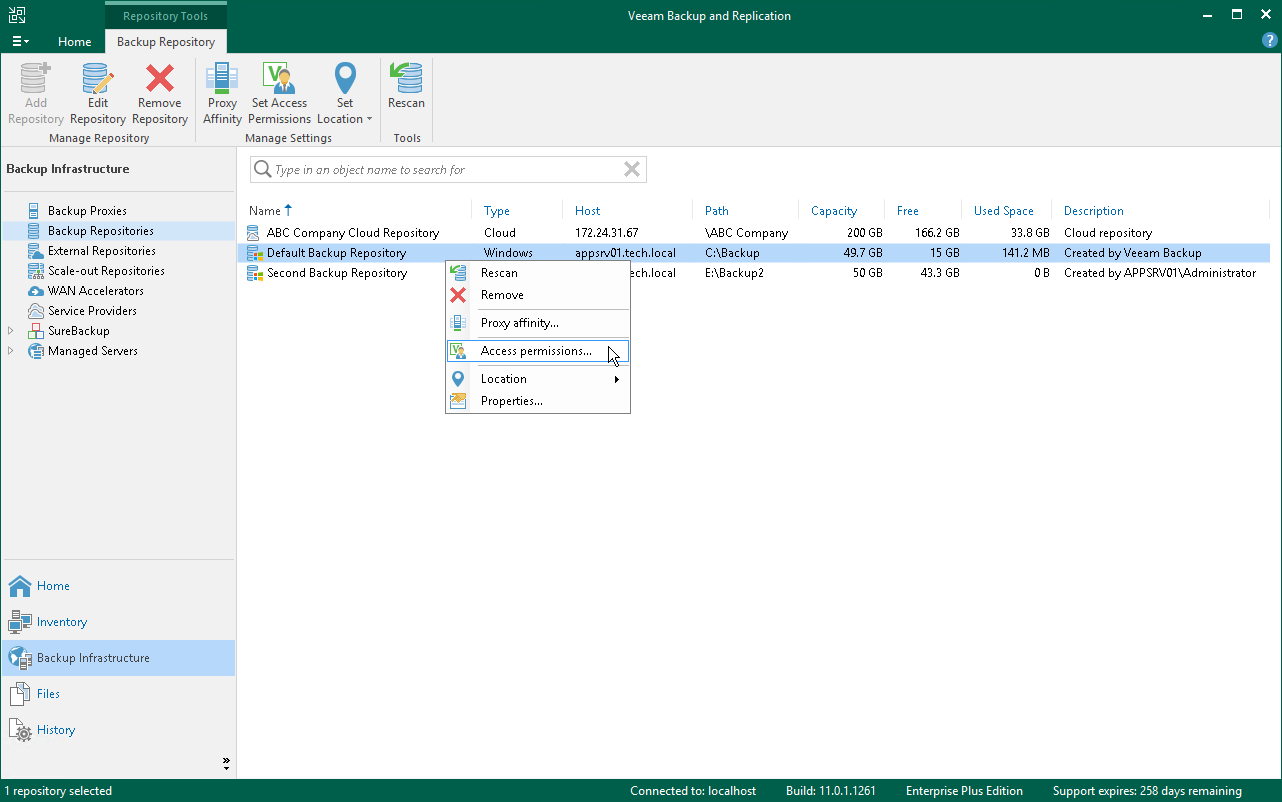Click the Add Repository ribbon icon
This screenshot has height=802, width=1282.
(x=36, y=78)
